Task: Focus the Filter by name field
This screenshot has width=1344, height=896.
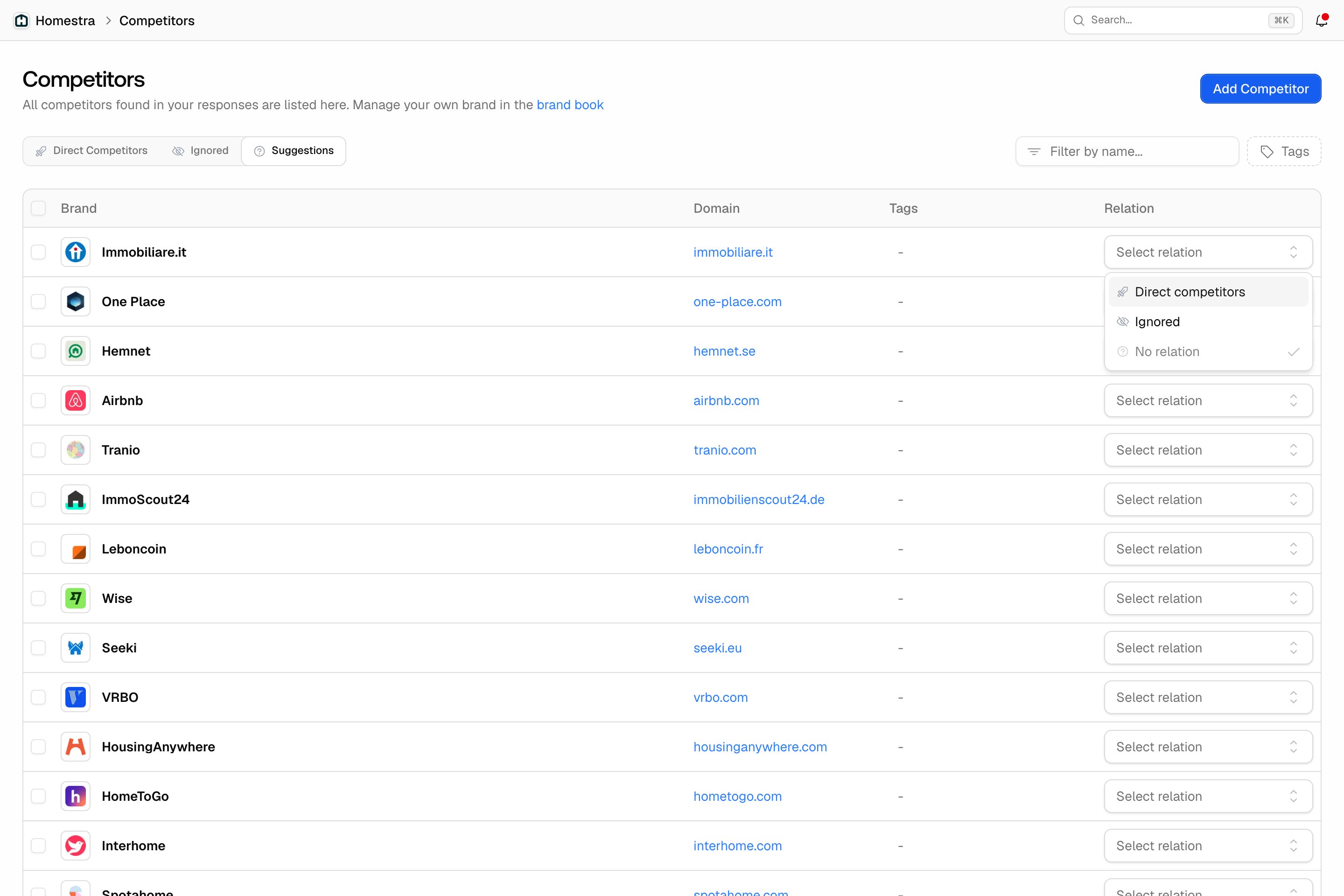Action: click(1127, 151)
